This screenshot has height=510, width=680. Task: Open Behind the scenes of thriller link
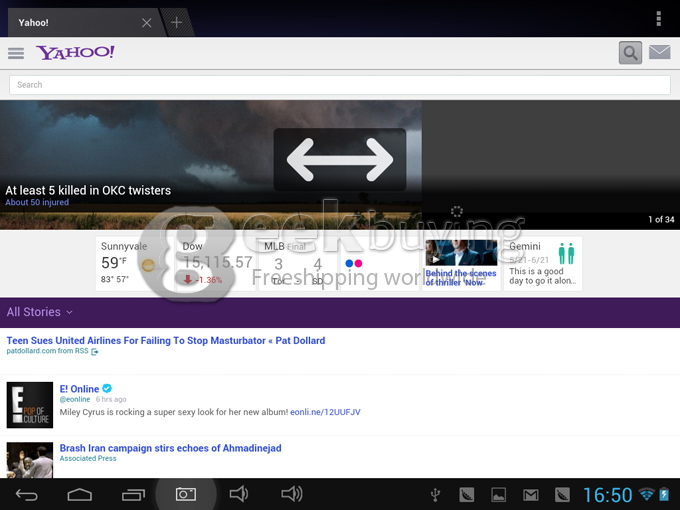461,278
